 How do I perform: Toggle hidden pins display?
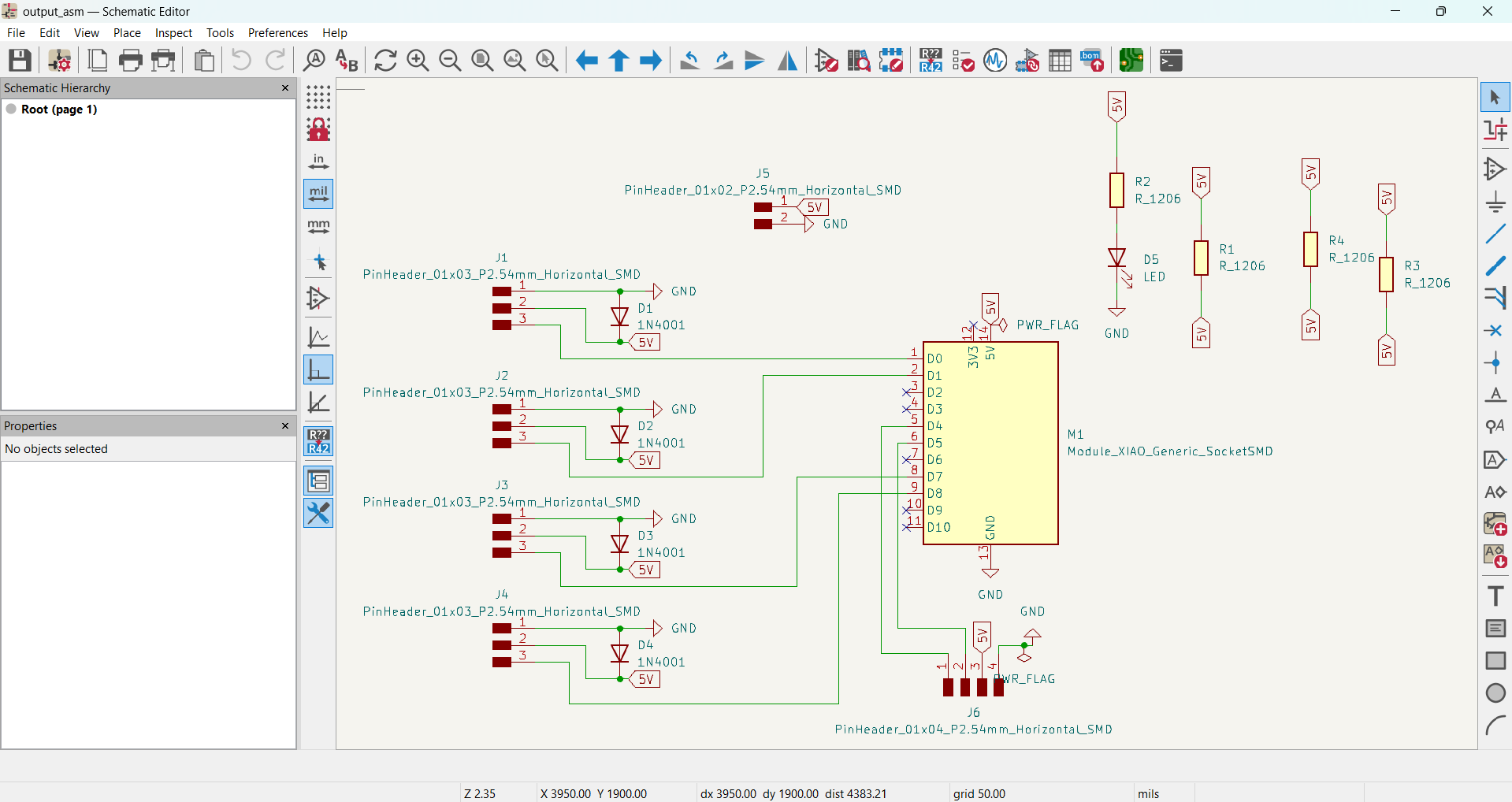point(318,298)
